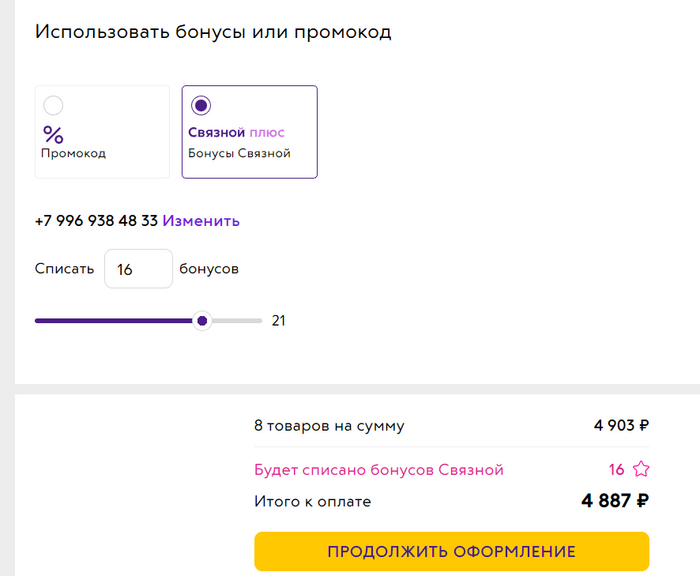This screenshot has height=576, width=700.
Task: Choose the Промокод card label
Action: 73,154
